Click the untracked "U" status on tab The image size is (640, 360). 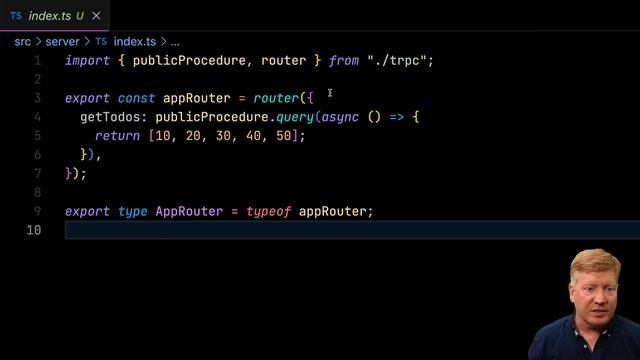point(80,16)
